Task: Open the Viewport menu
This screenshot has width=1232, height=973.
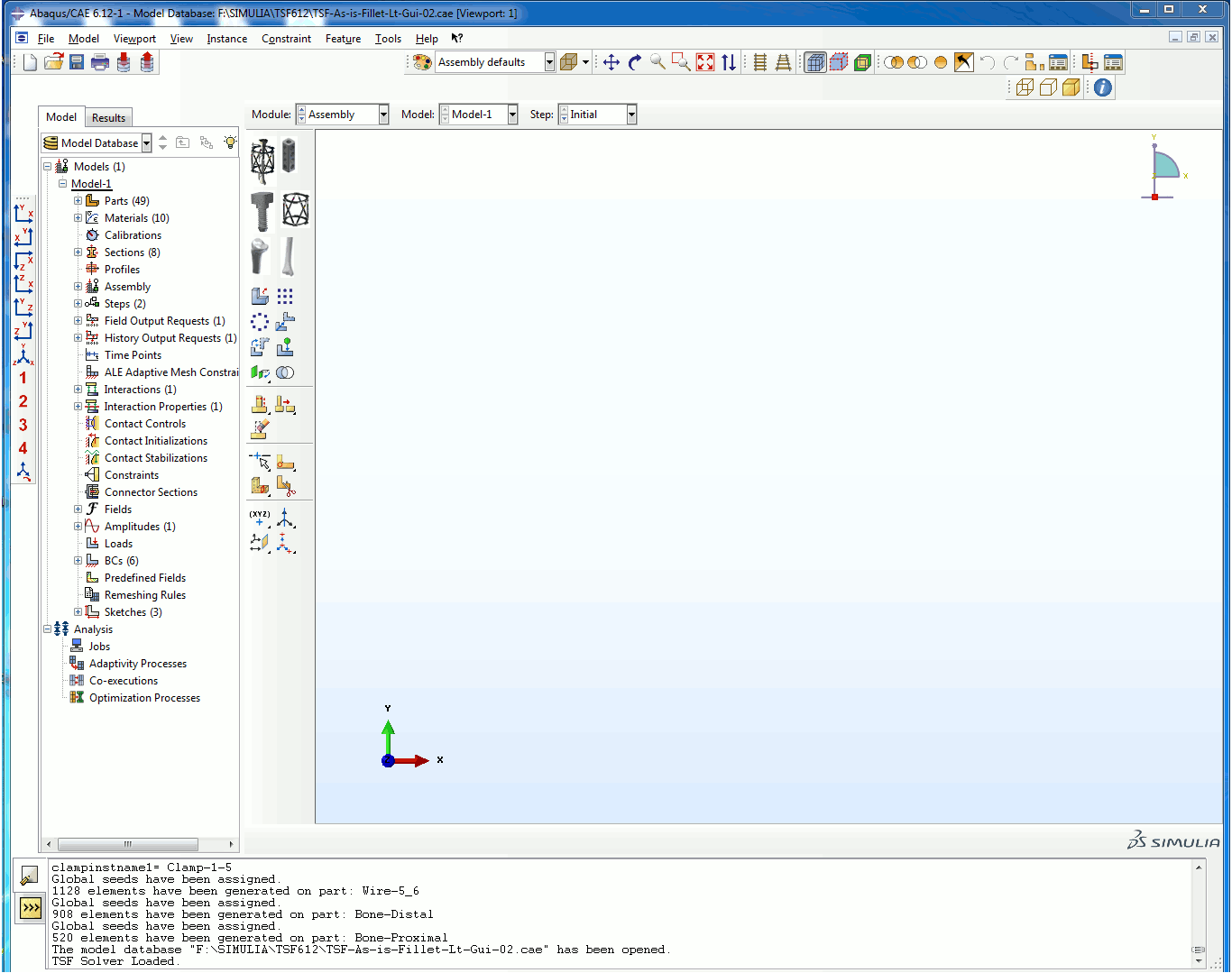Action: pyautogui.click(x=134, y=39)
